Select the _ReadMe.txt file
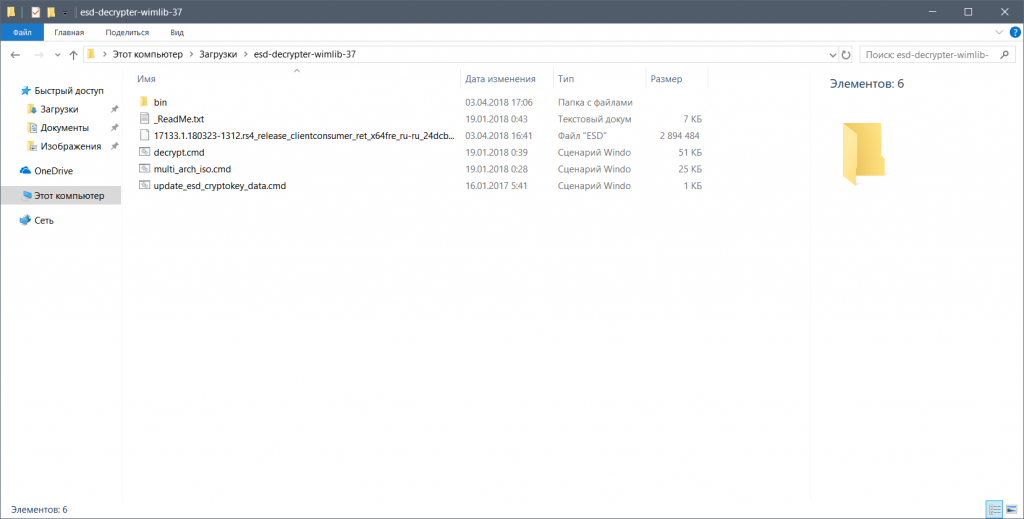Viewport: 1024px width, 519px height. tap(179, 119)
